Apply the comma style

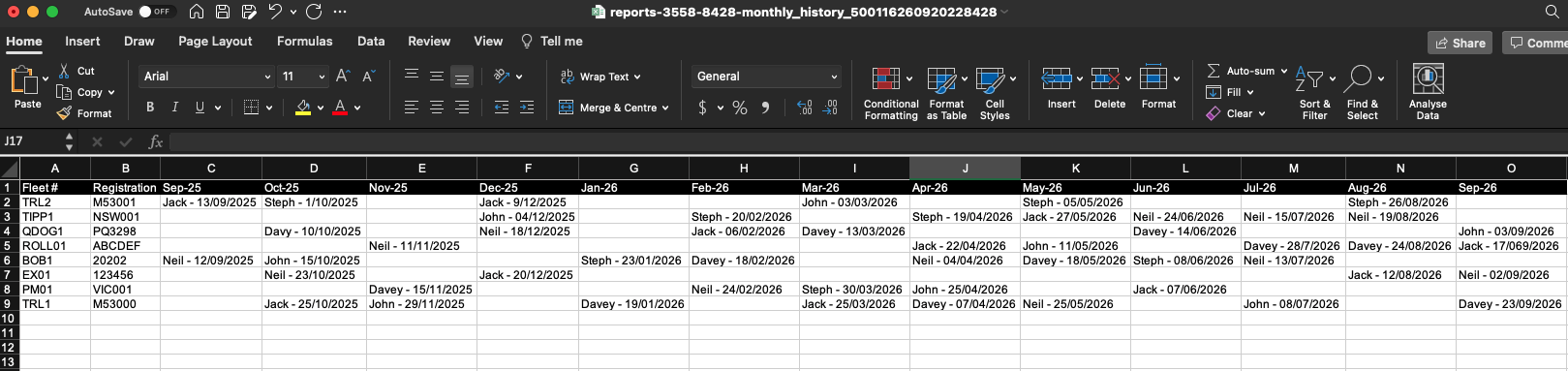pos(766,108)
